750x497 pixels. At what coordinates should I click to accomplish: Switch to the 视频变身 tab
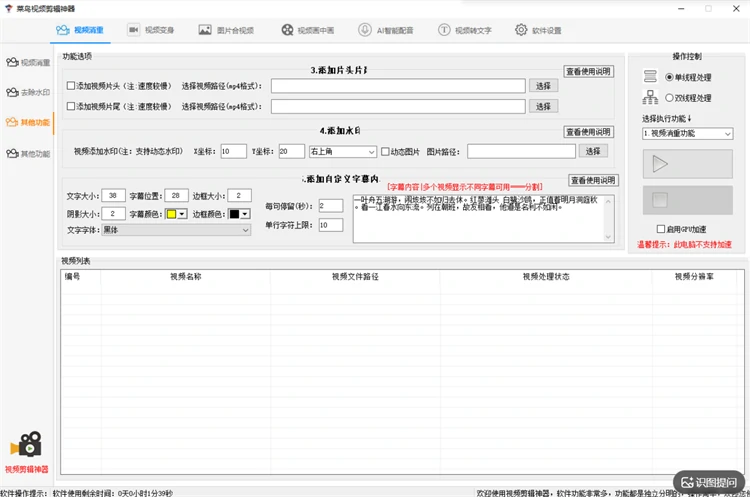(x=151, y=30)
